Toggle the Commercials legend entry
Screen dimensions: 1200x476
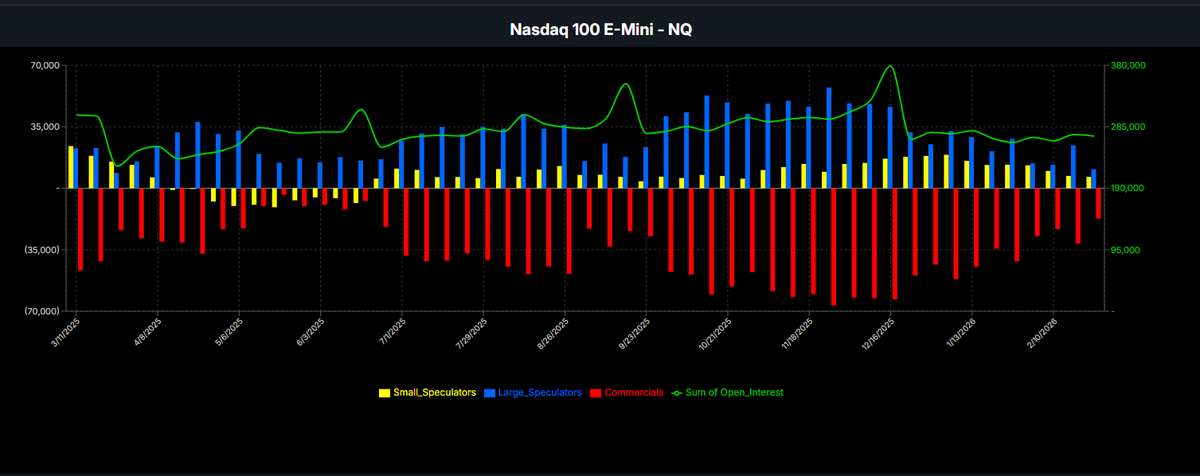627,393
